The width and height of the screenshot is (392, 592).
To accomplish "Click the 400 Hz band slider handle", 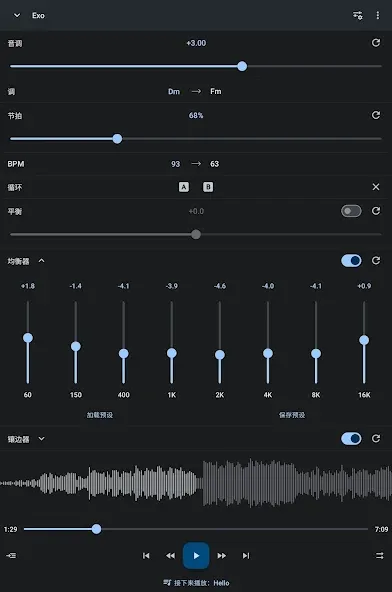I will pos(123,353).
